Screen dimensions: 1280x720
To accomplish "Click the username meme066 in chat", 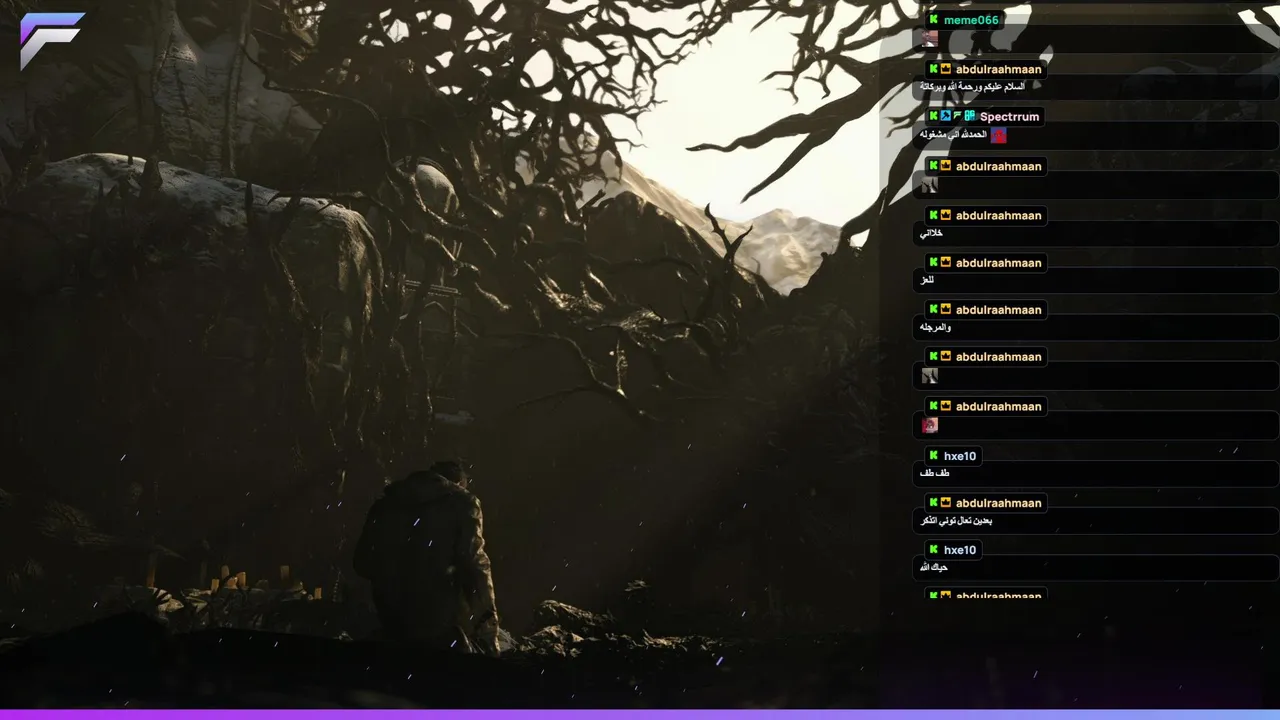I will pos(971,20).
